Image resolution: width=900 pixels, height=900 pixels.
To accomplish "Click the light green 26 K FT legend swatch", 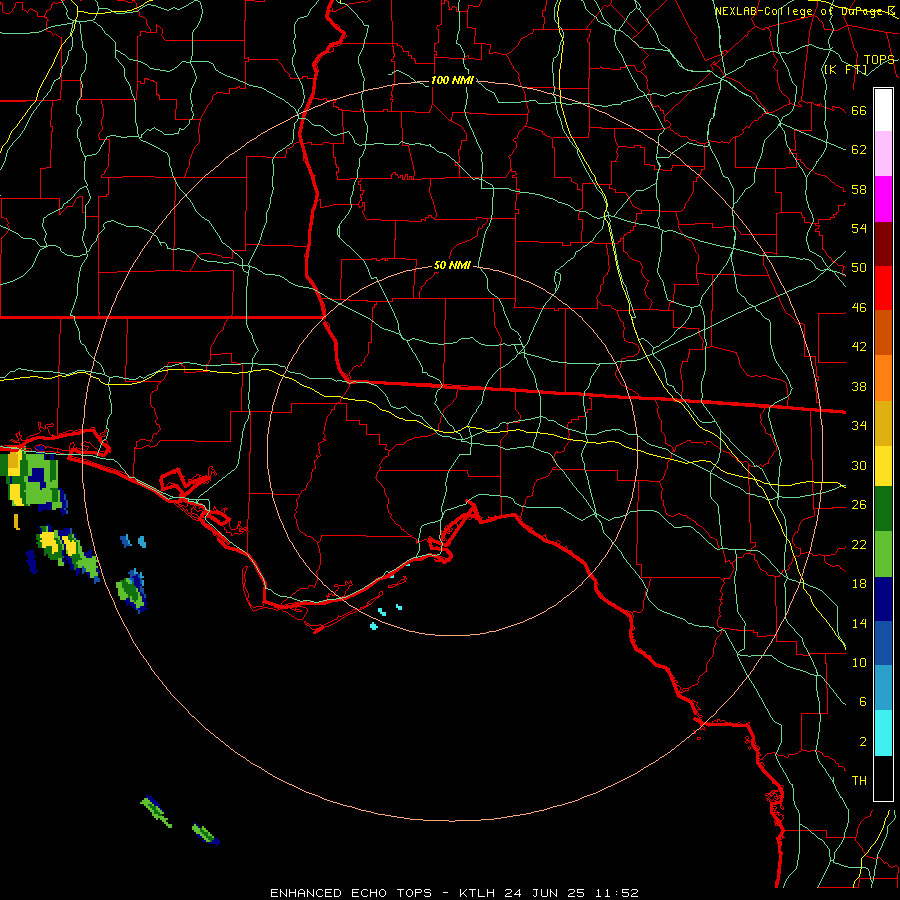I will tap(883, 554).
